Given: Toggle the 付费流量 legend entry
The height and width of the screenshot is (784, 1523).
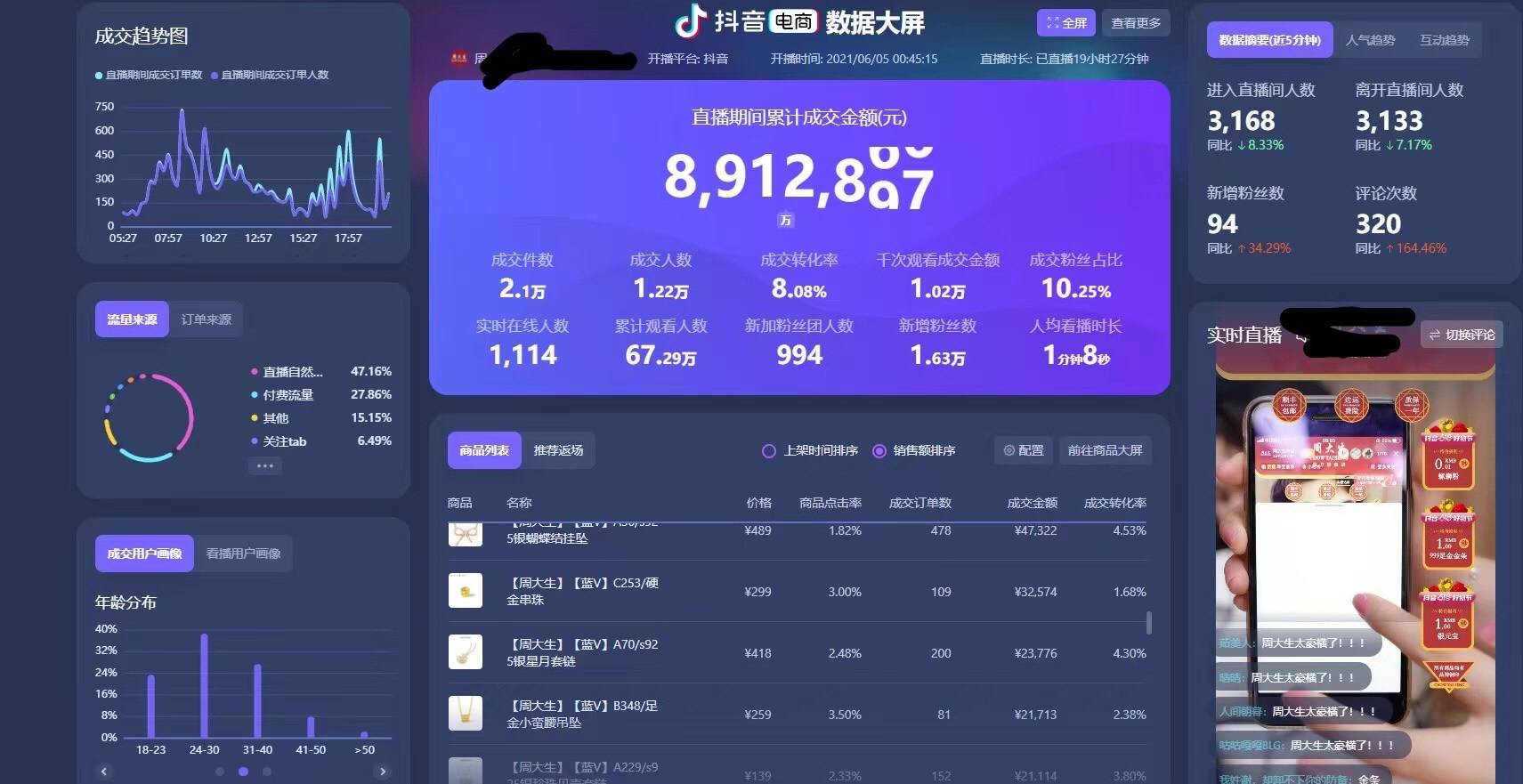Looking at the screenshot, I should (x=283, y=395).
